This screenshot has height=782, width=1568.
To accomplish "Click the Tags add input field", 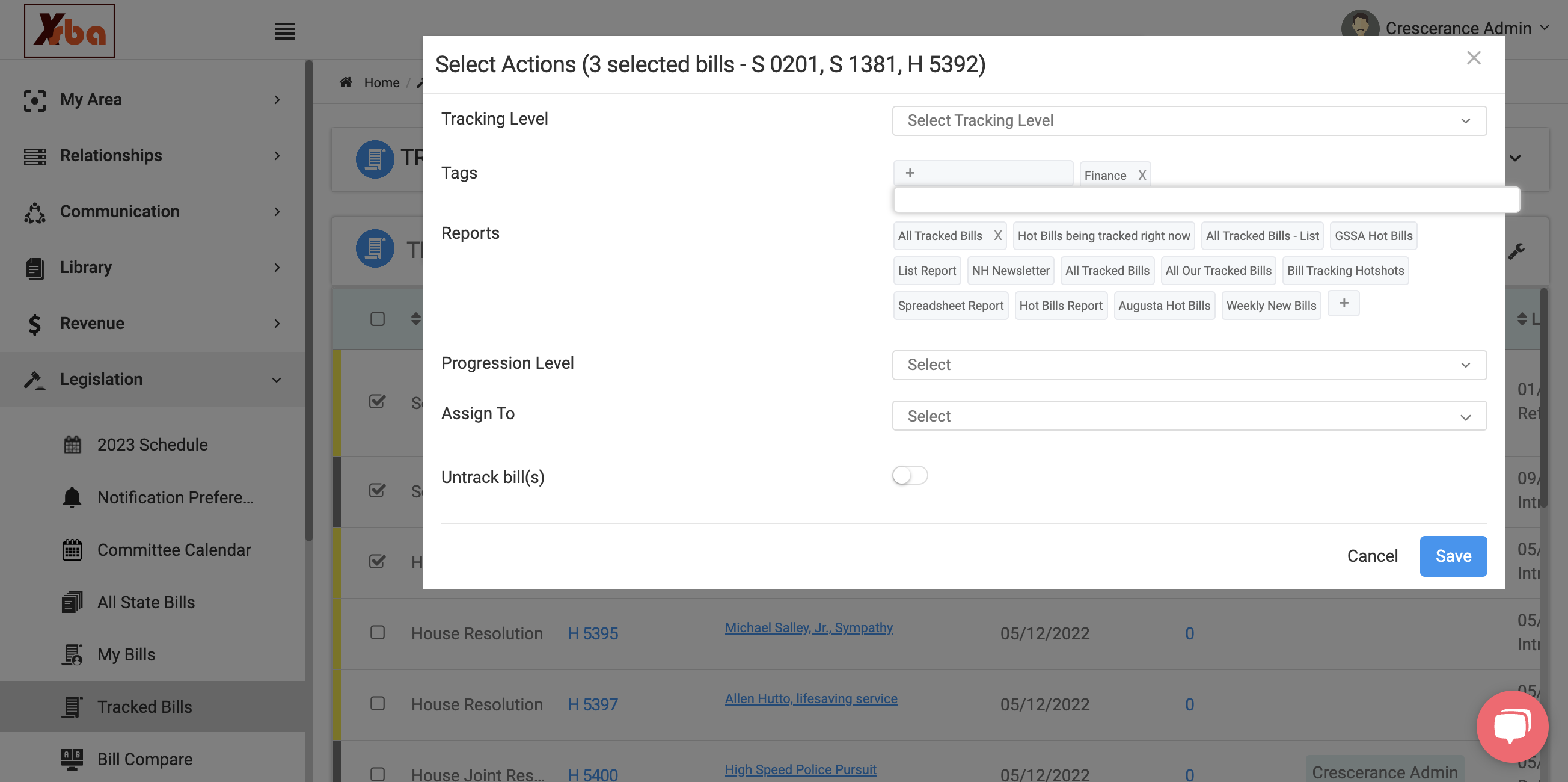I will 983,173.
